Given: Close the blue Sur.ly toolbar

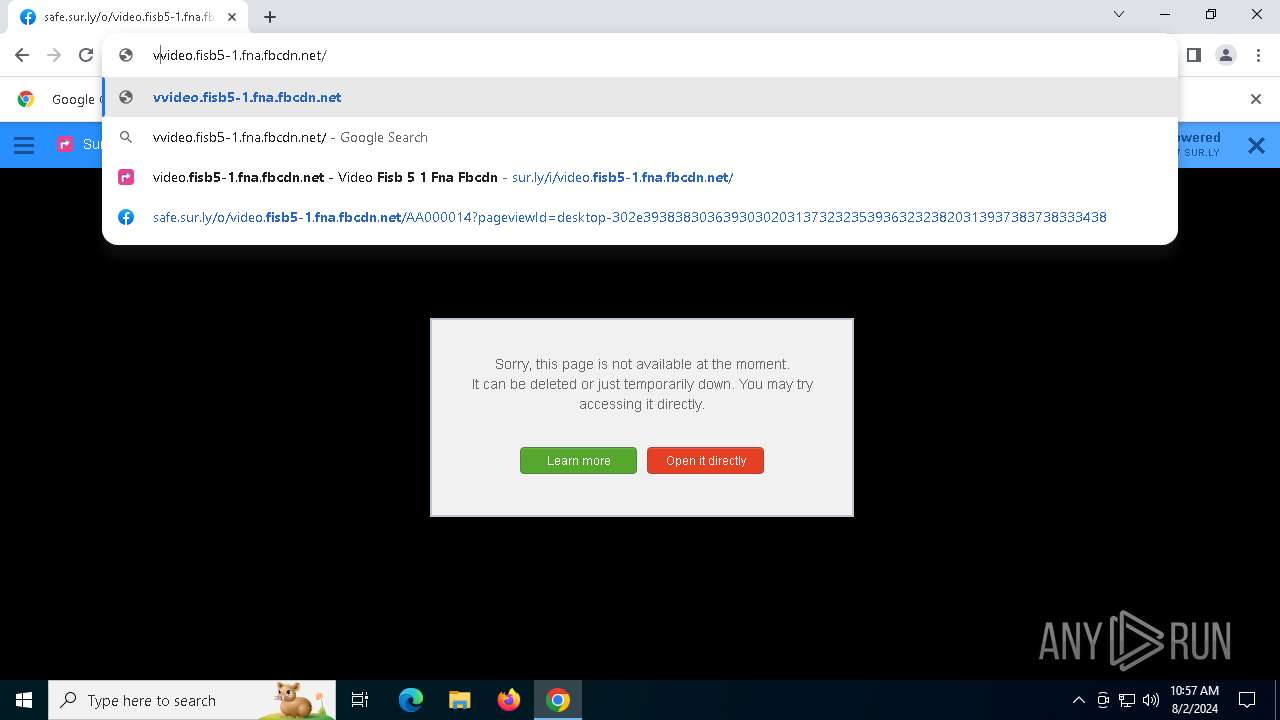Looking at the screenshot, I should (1256, 145).
